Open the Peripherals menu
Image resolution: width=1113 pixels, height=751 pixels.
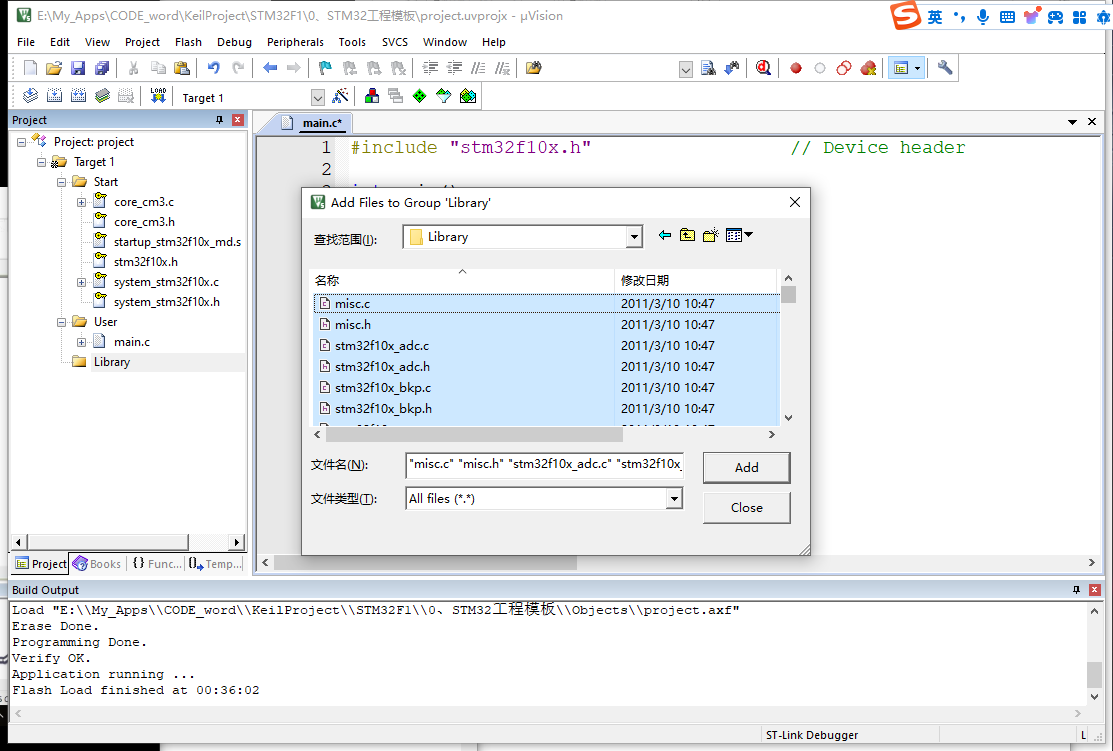click(x=295, y=42)
